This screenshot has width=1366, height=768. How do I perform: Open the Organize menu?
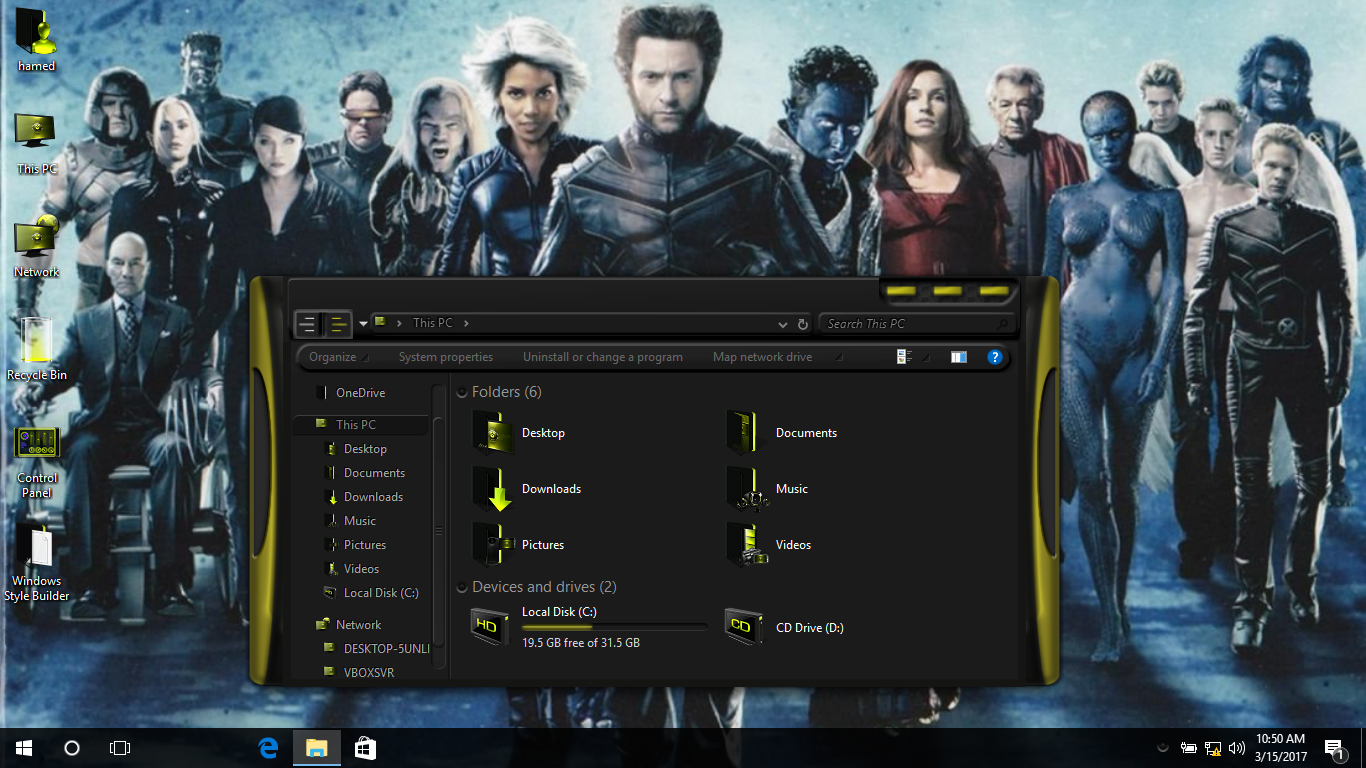tap(333, 357)
